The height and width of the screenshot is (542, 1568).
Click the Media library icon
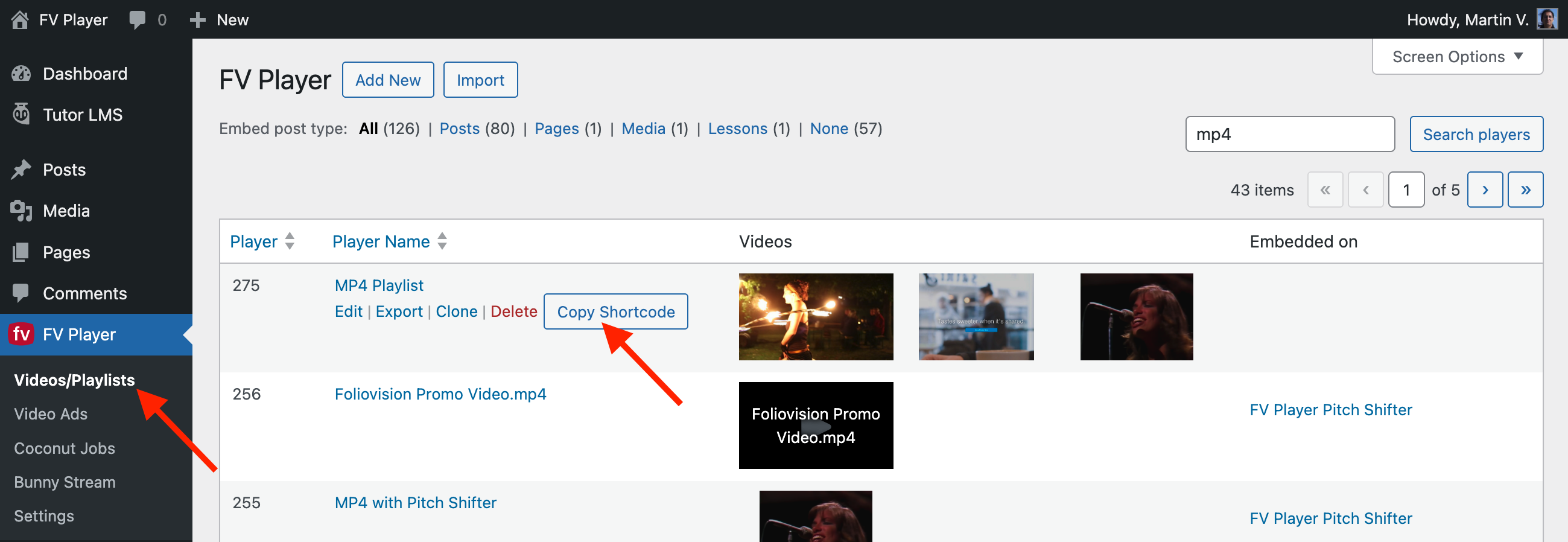click(21, 211)
